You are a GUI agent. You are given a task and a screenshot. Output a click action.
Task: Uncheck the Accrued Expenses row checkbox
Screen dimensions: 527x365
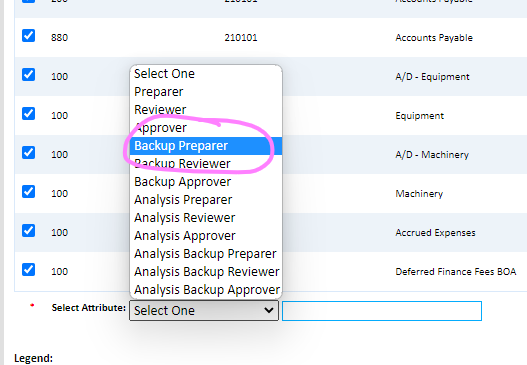tap(28, 231)
